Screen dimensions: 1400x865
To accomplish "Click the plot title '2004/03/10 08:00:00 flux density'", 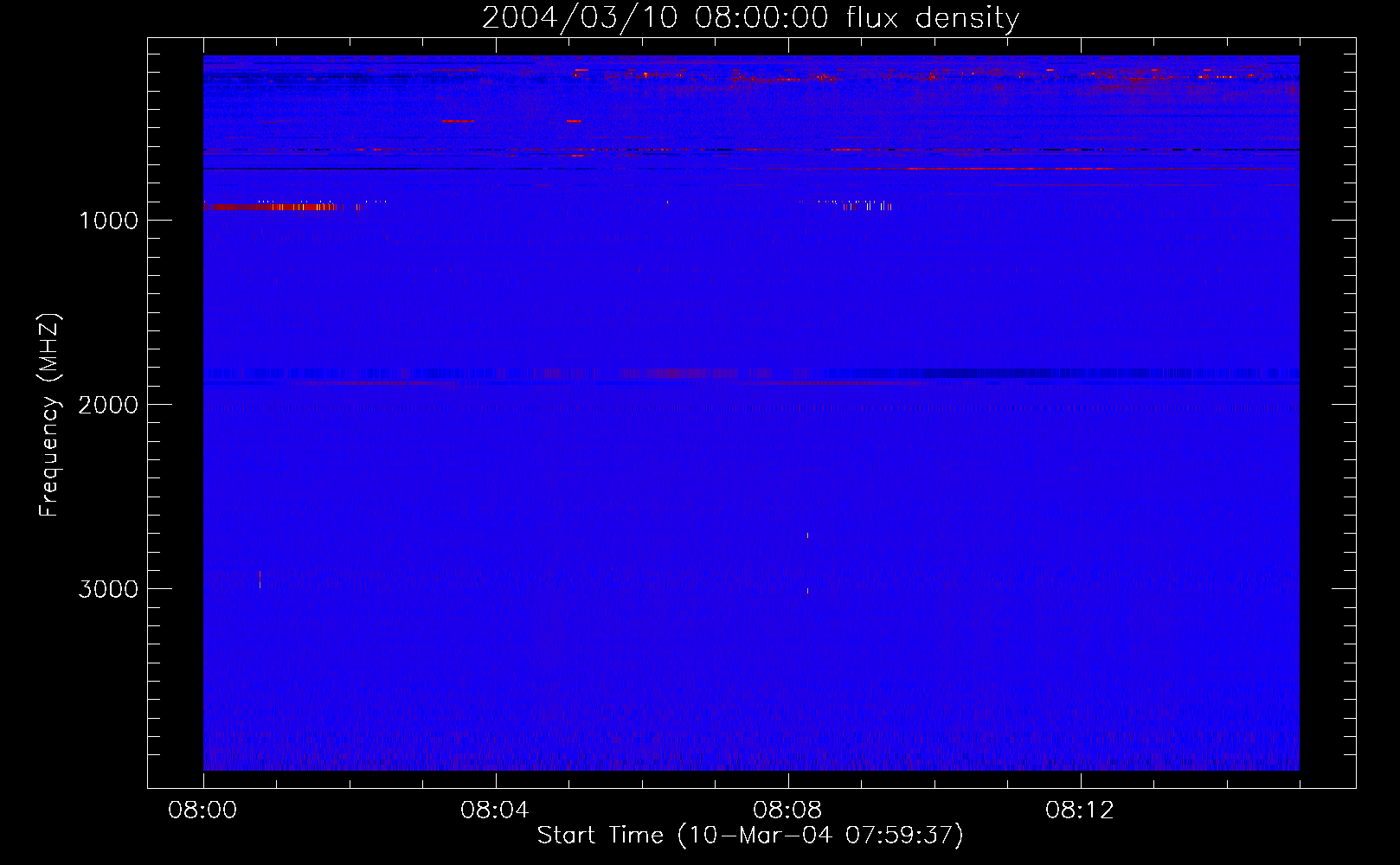I will pyautogui.click(x=750, y=17).
